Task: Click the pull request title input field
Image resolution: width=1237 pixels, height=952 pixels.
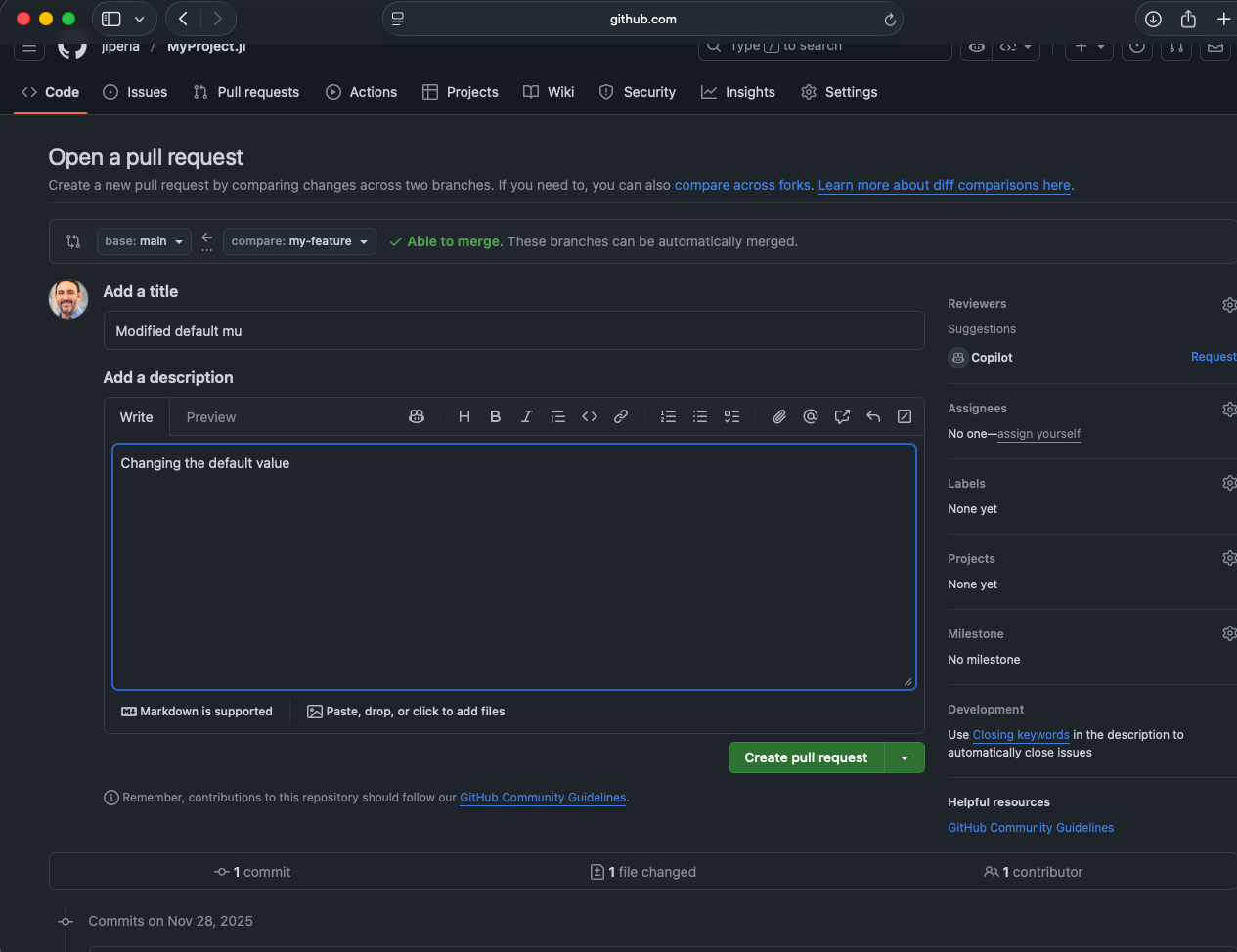Action: 513,331
